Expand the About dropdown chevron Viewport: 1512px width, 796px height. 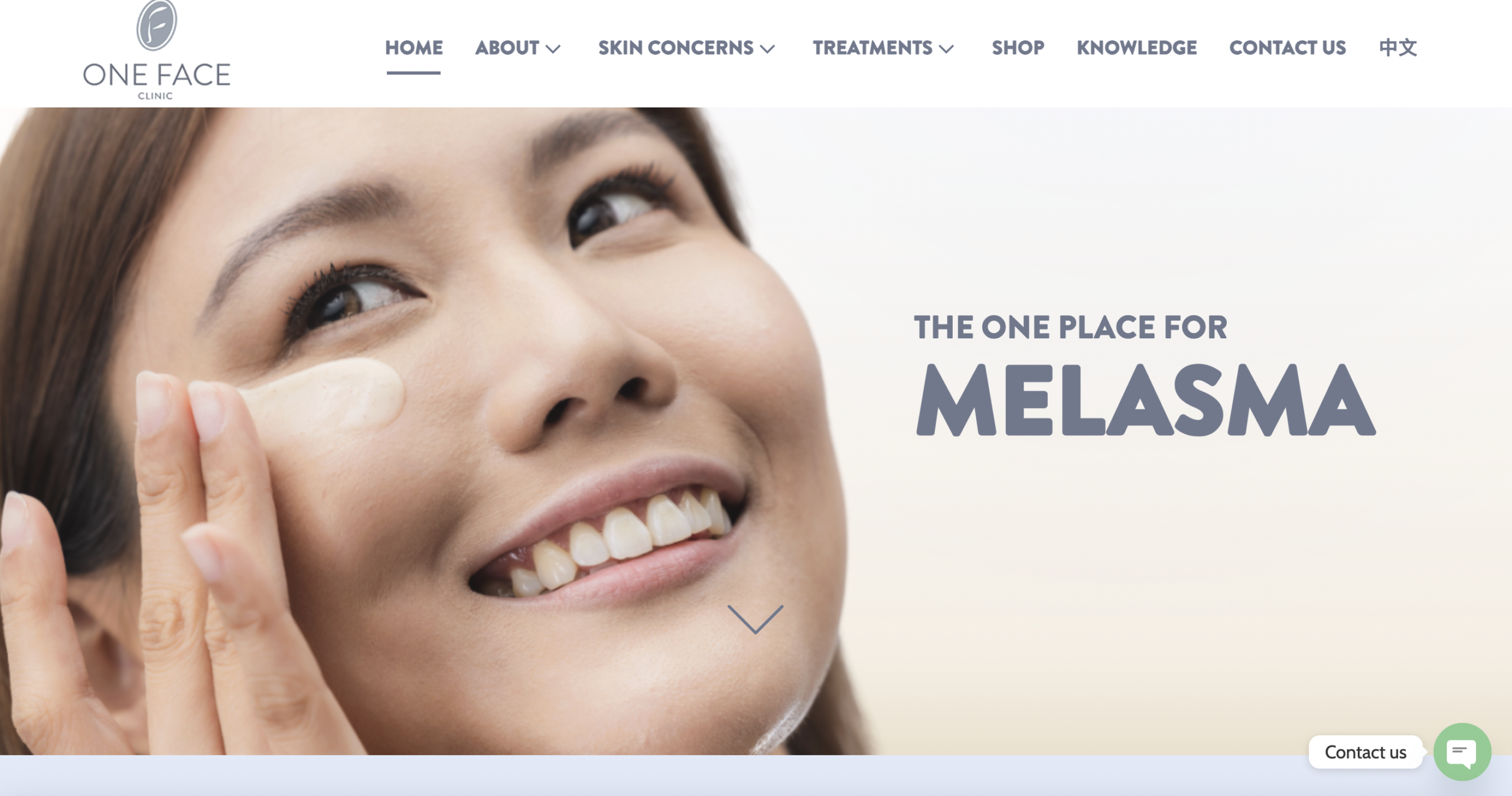pyautogui.click(x=553, y=48)
